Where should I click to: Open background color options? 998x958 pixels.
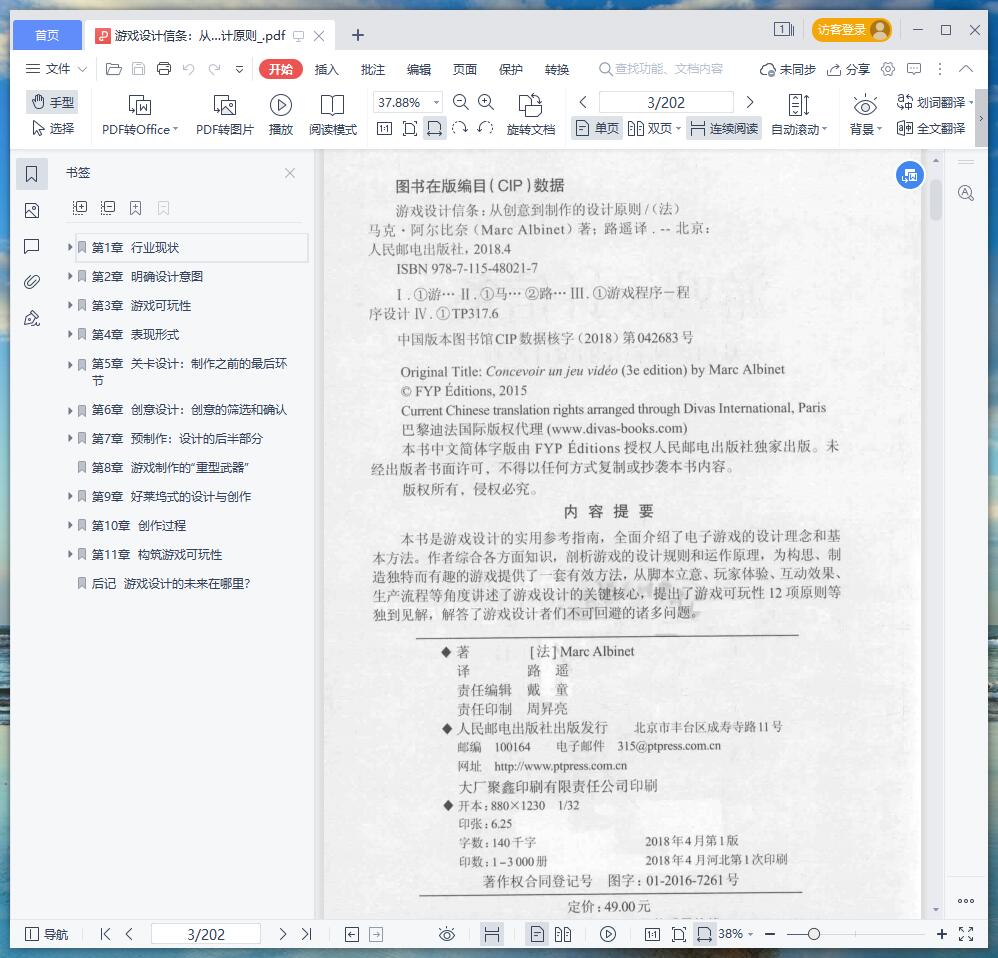(866, 115)
